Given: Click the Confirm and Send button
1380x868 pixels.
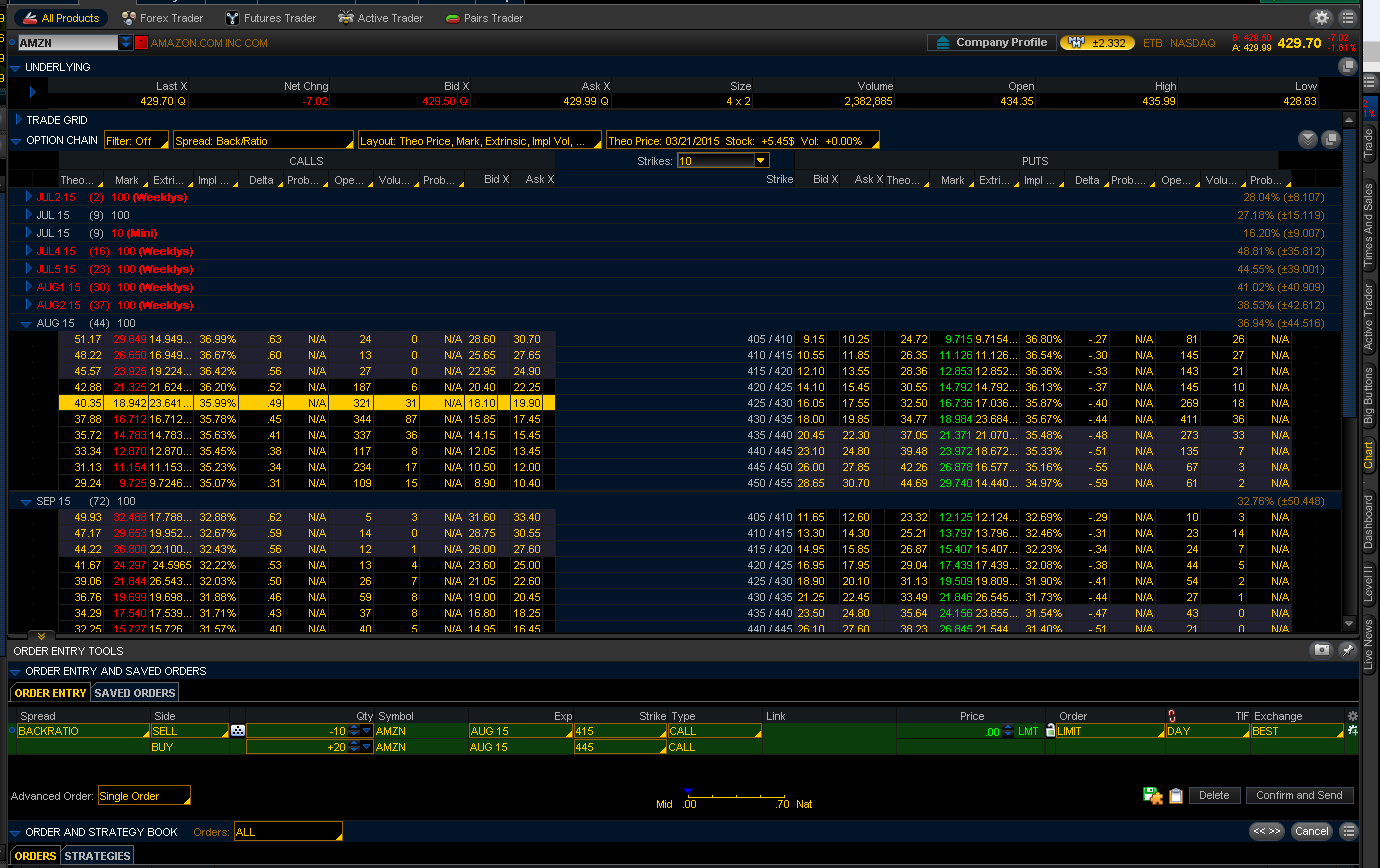Looking at the screenshot, I should [1300, 796].
